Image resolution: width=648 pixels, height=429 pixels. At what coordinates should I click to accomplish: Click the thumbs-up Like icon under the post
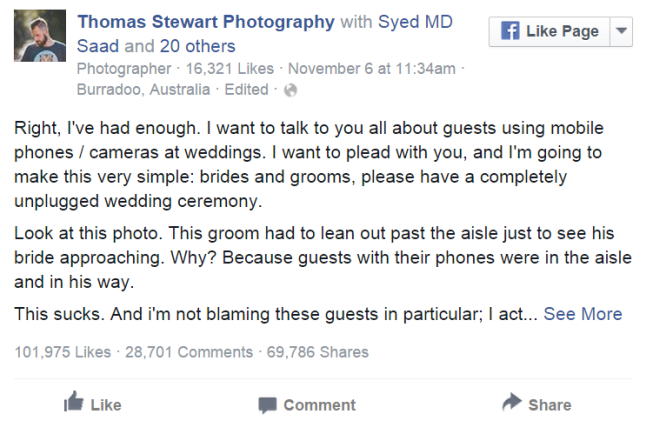click(x=73, y=402)
